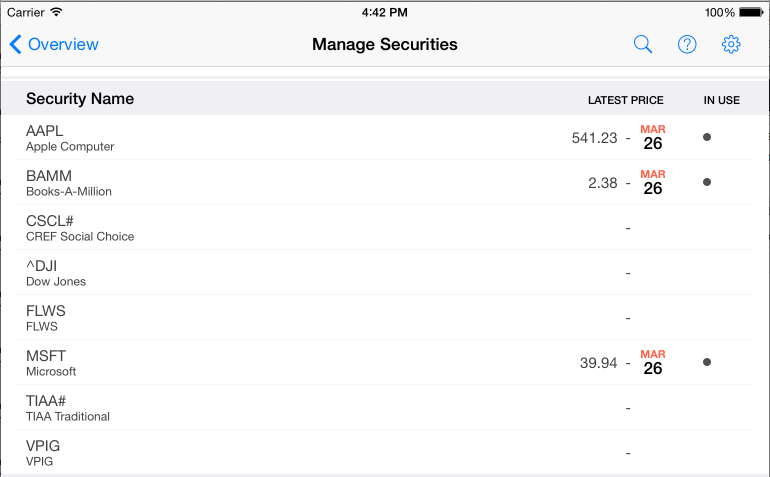Toggle the AAPL in-use dot

pyautogui.click(x=707, y=137)
